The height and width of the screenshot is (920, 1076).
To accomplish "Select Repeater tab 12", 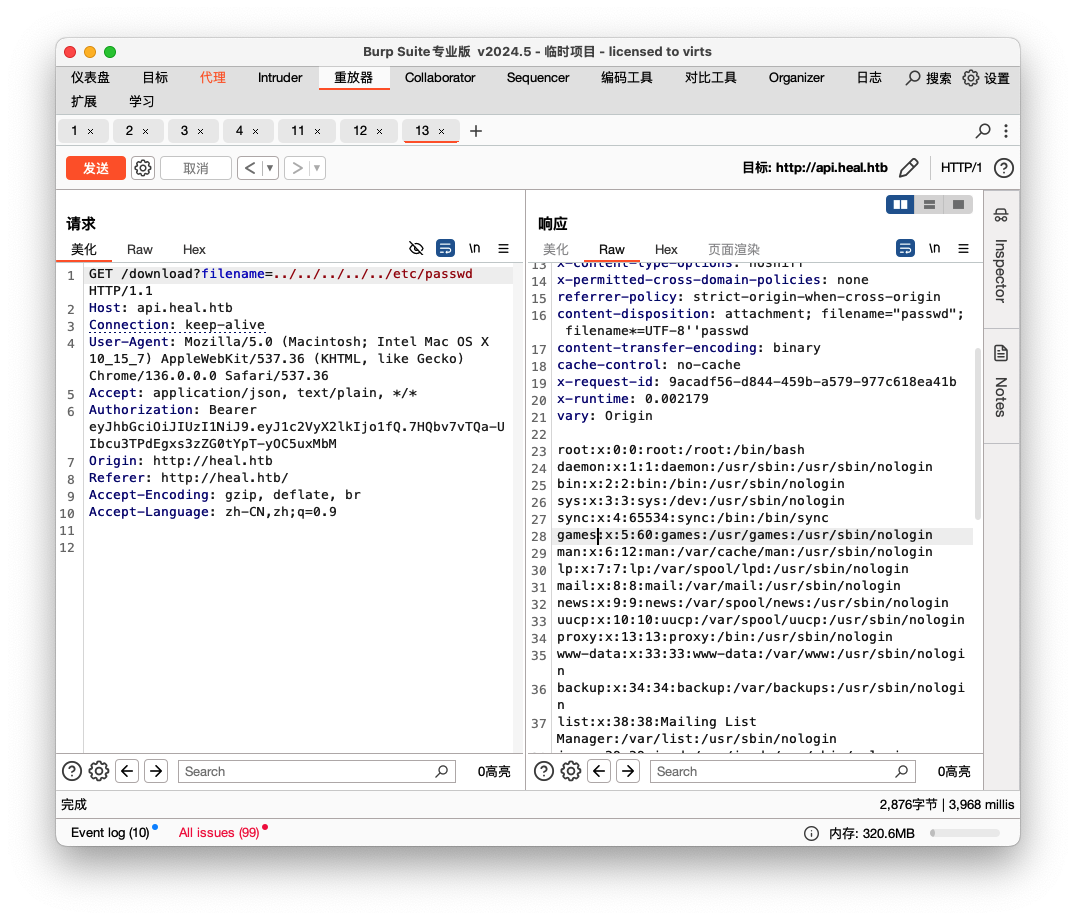I will pyautogui.click(x=360, y=130).
